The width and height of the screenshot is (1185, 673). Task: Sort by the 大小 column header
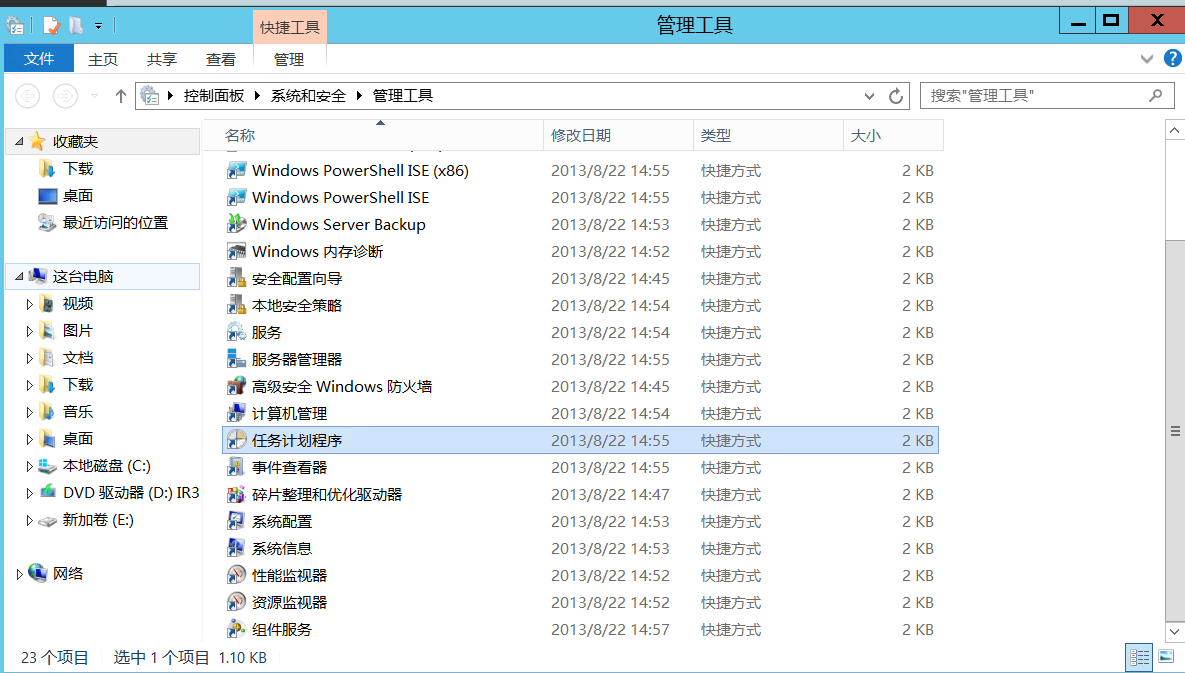[893, 136]
